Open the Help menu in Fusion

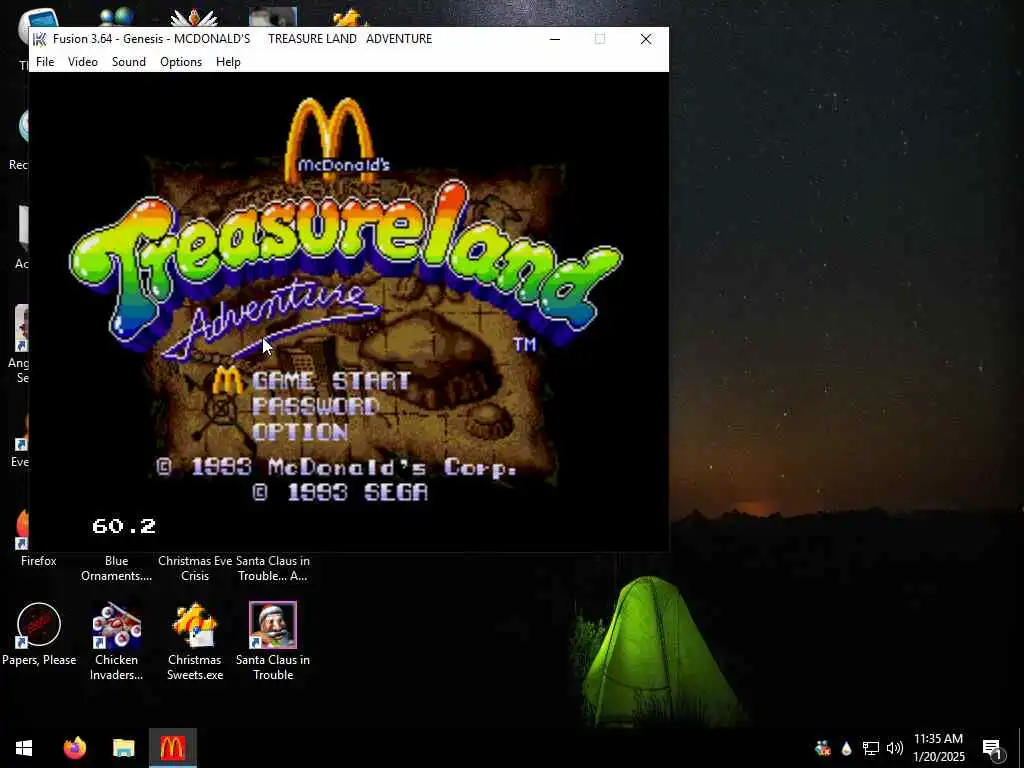(x=229, y=62)
